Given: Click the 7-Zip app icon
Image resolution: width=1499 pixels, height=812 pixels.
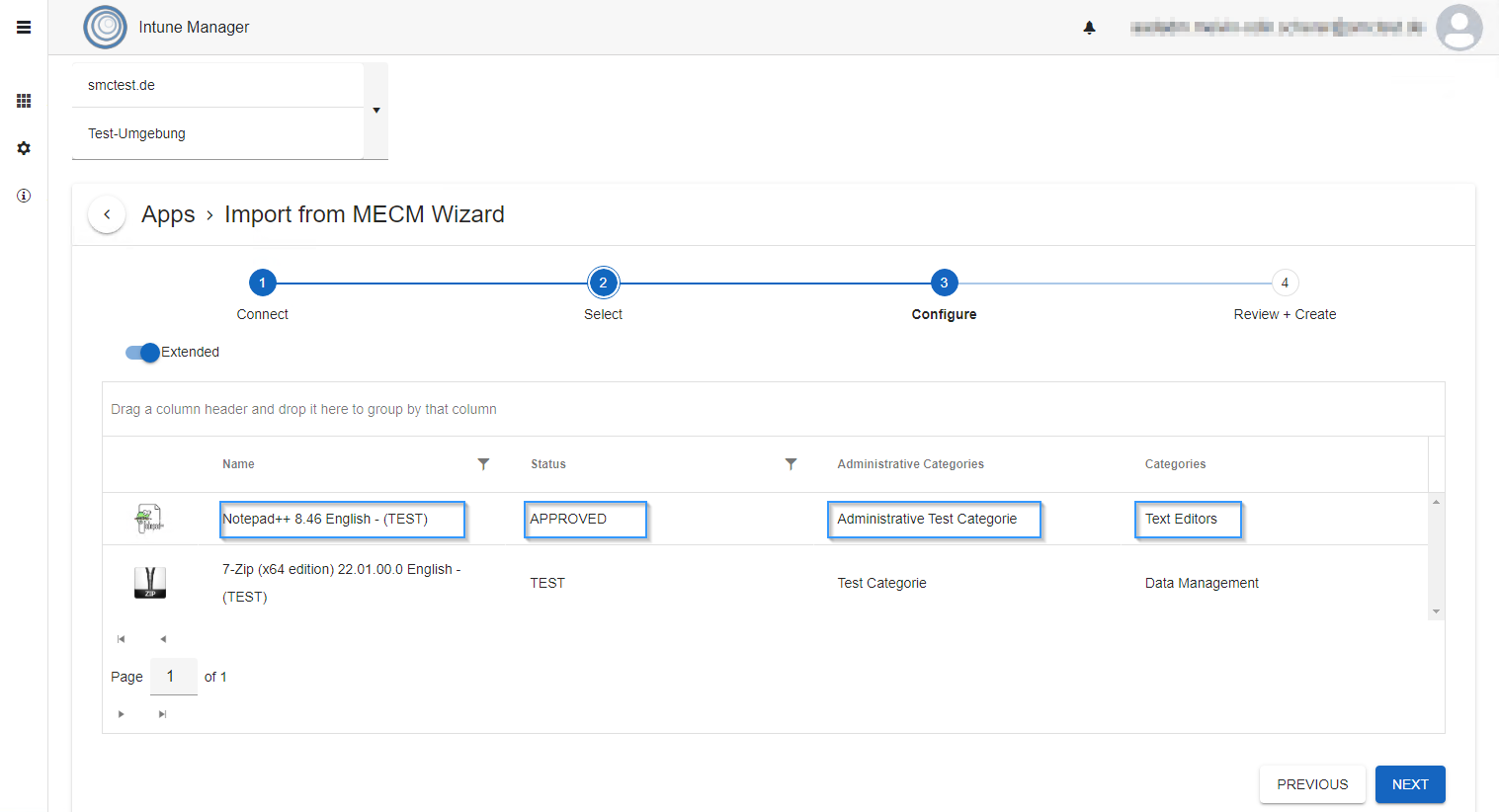Looking at the screenshot, I should click(150, 583).
